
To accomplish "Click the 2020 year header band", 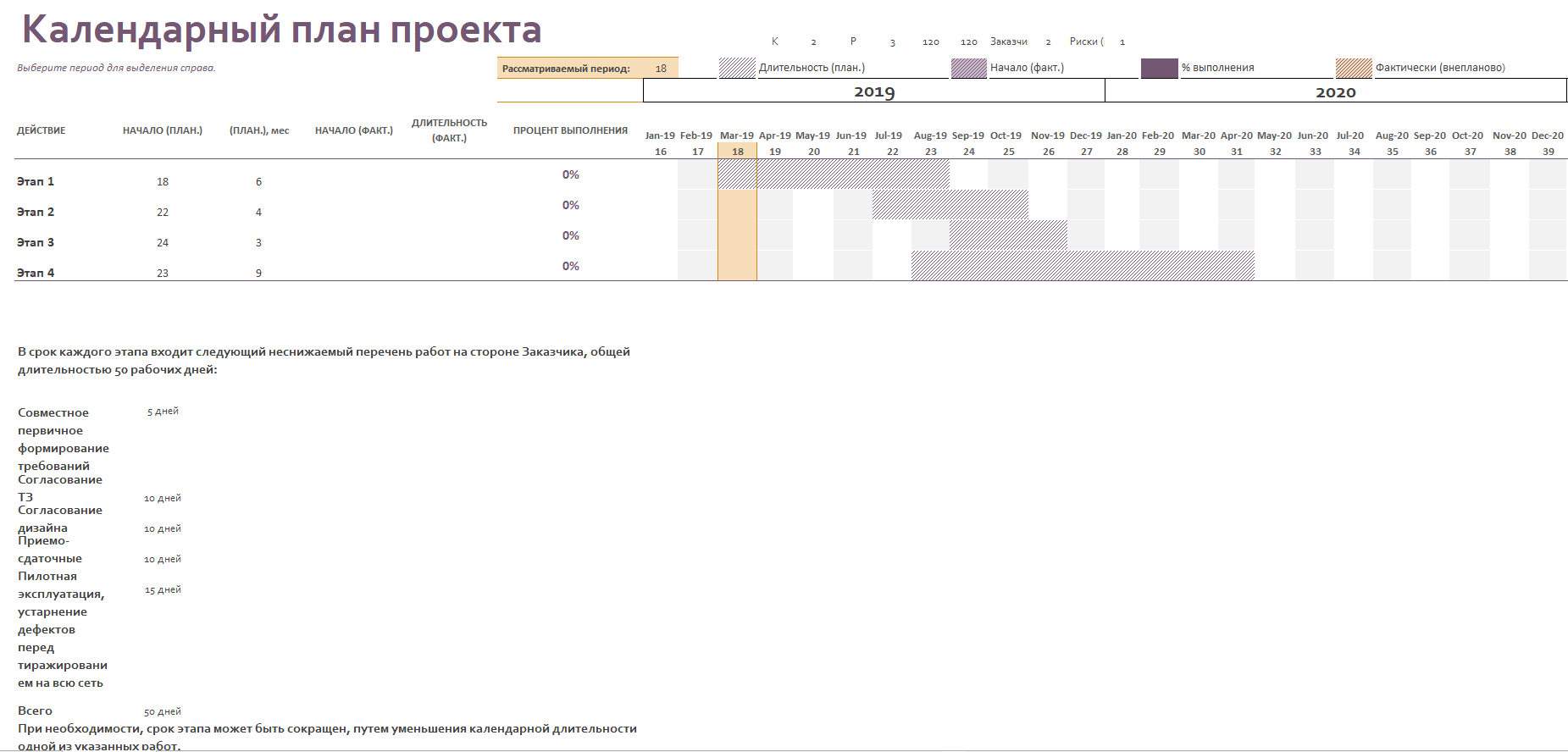I will (1335, 91).
